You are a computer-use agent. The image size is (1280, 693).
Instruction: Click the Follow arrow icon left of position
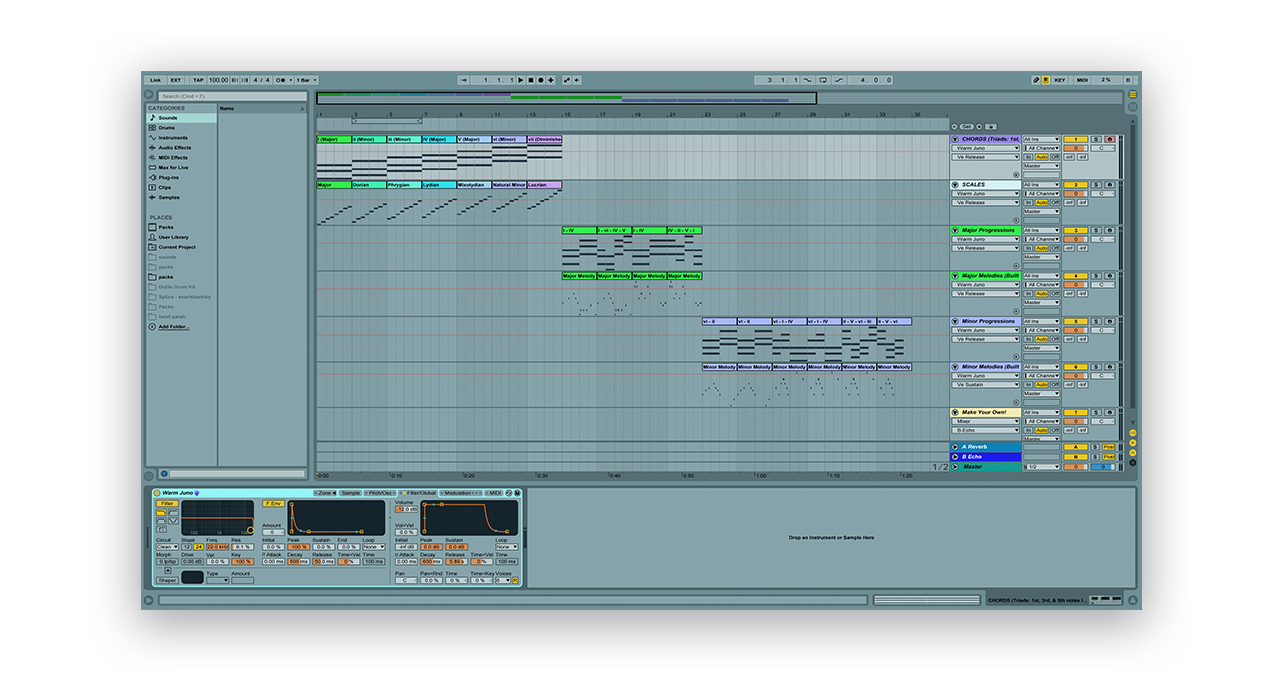point(463,80)
